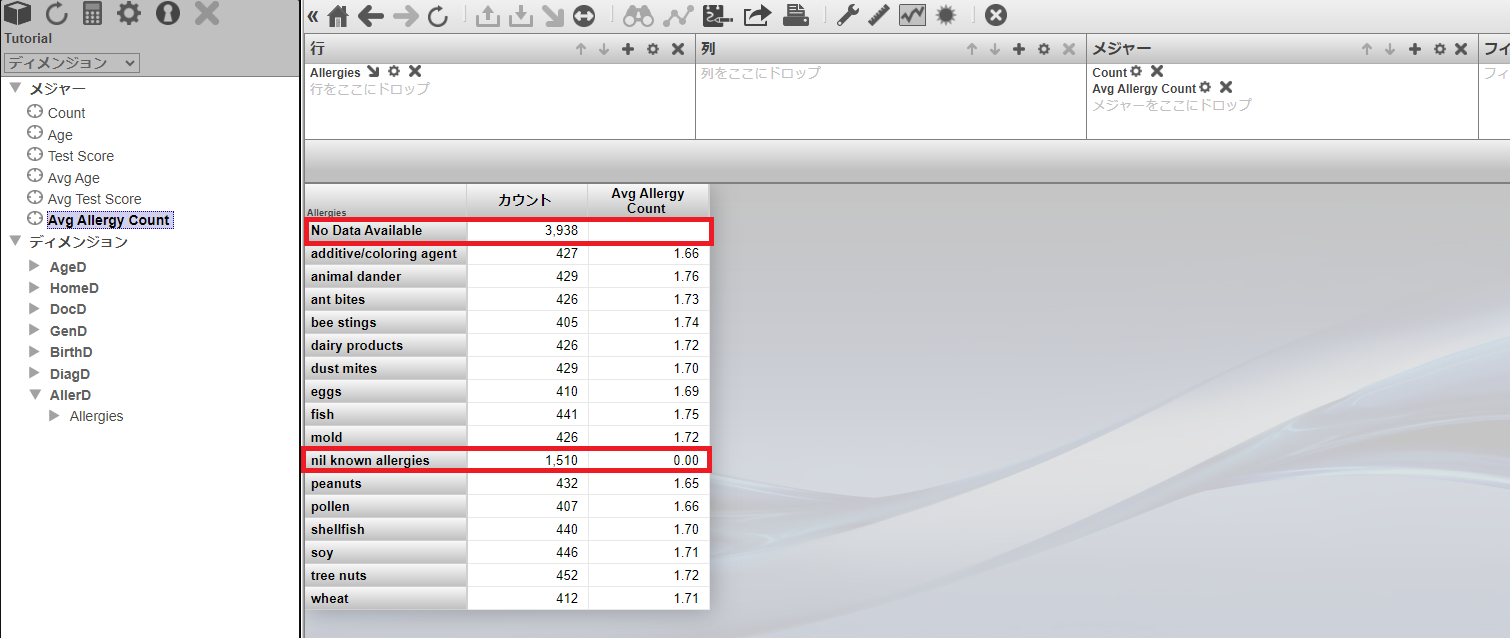The image size is (1510, 638).
Task: Click the cube icon to change subject area
Action: click(18, 14)
